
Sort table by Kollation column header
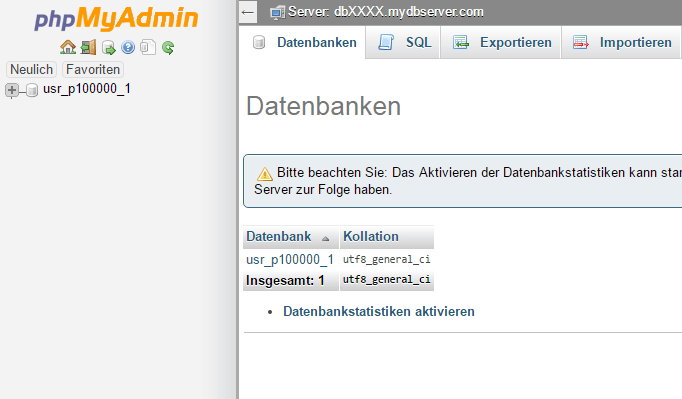371,236
